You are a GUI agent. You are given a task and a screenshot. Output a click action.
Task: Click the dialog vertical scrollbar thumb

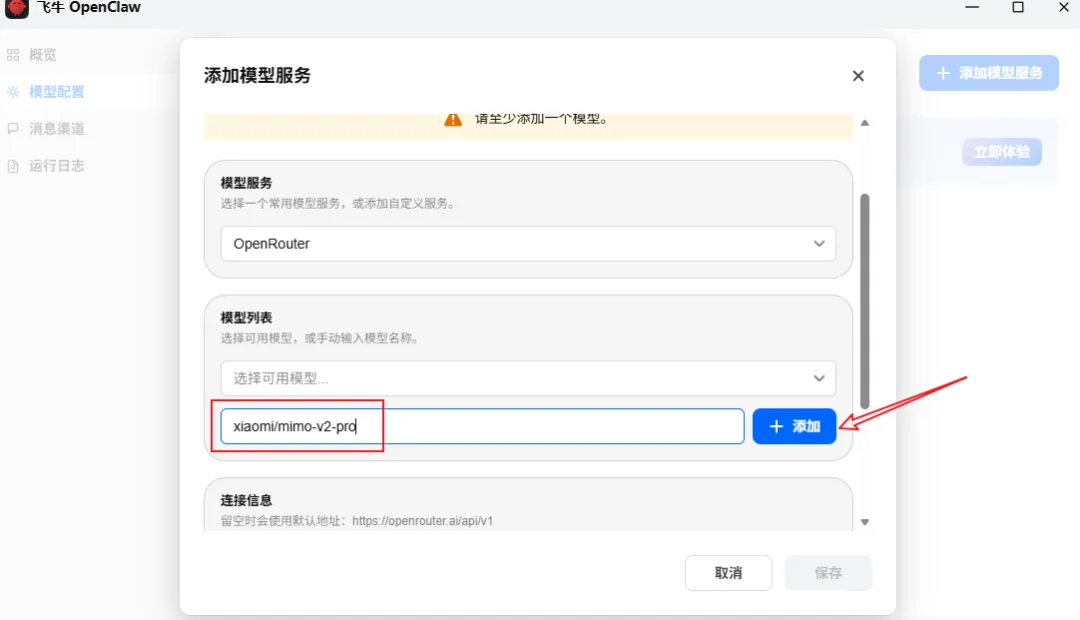click(x=865, y=302)
